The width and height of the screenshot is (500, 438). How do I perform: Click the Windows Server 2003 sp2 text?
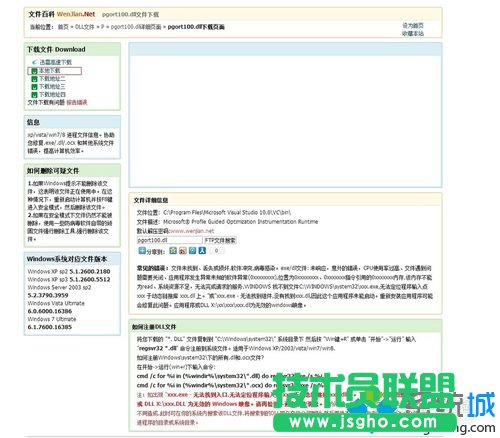[59, 287]
